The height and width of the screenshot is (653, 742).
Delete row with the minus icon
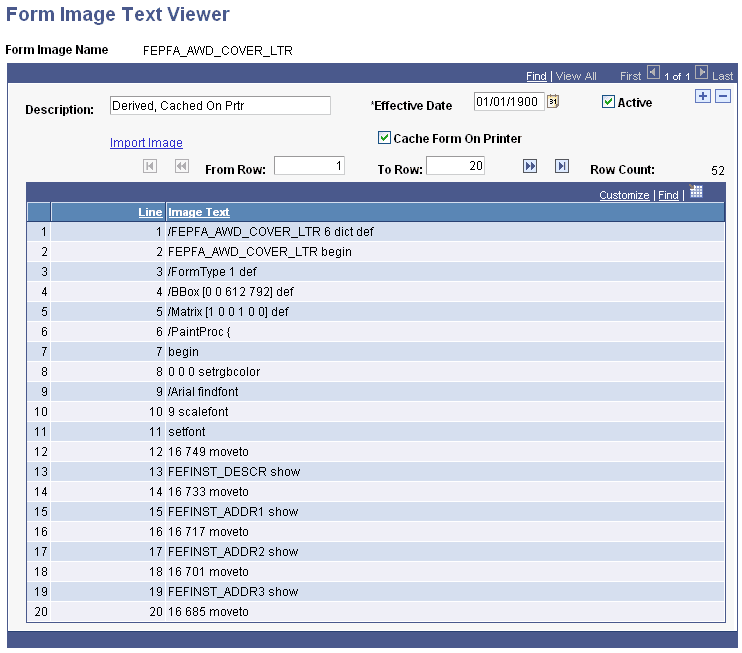click(x=723, y=96)
